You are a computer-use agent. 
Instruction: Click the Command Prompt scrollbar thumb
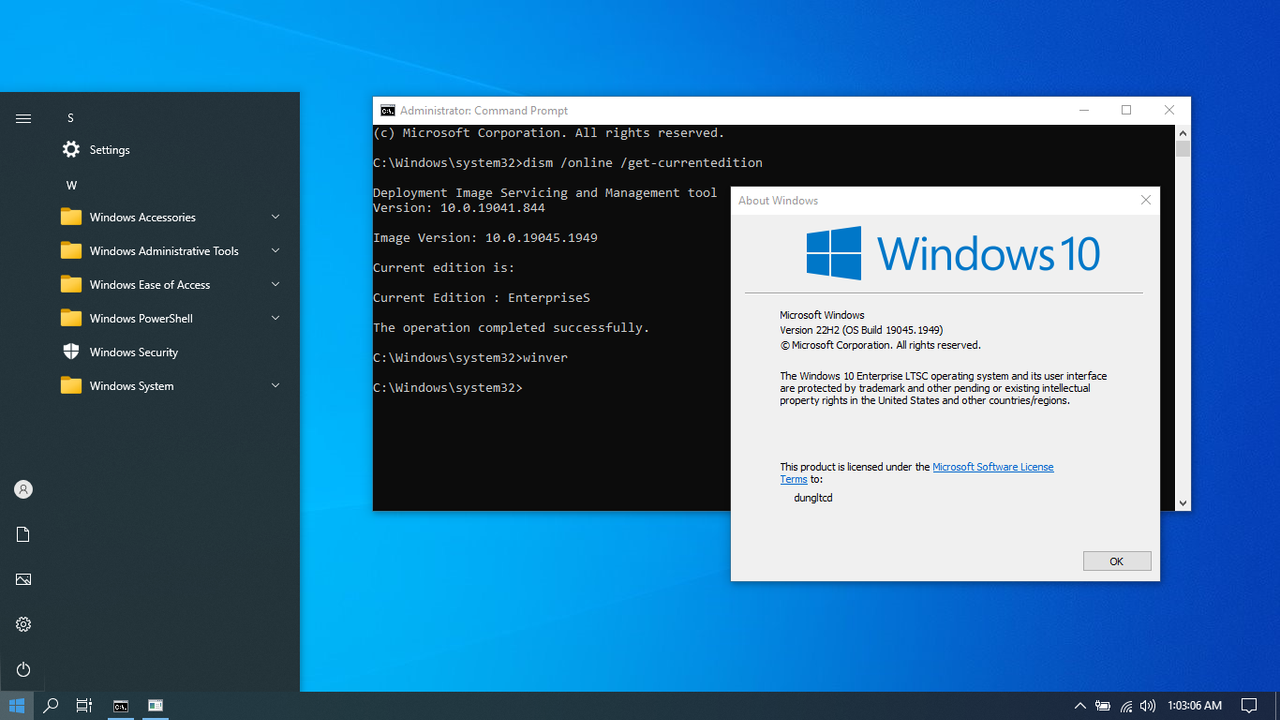tap(1183, 149)
